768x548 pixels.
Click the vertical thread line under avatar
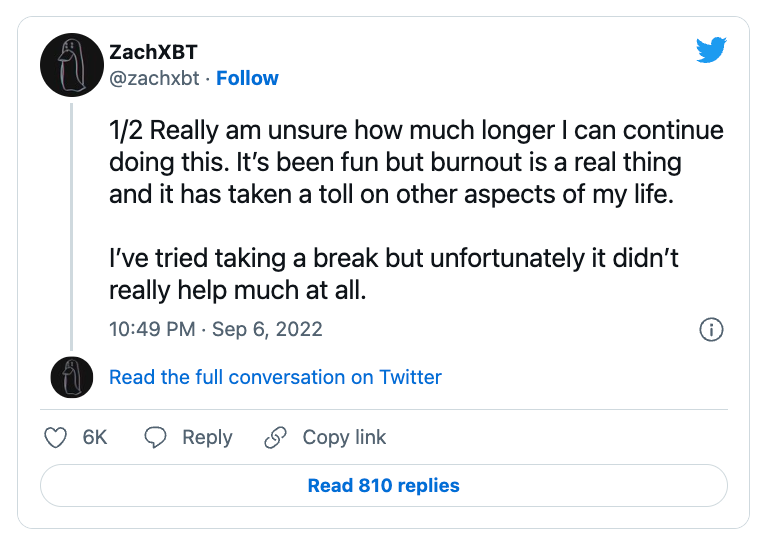tap(72, 227)
